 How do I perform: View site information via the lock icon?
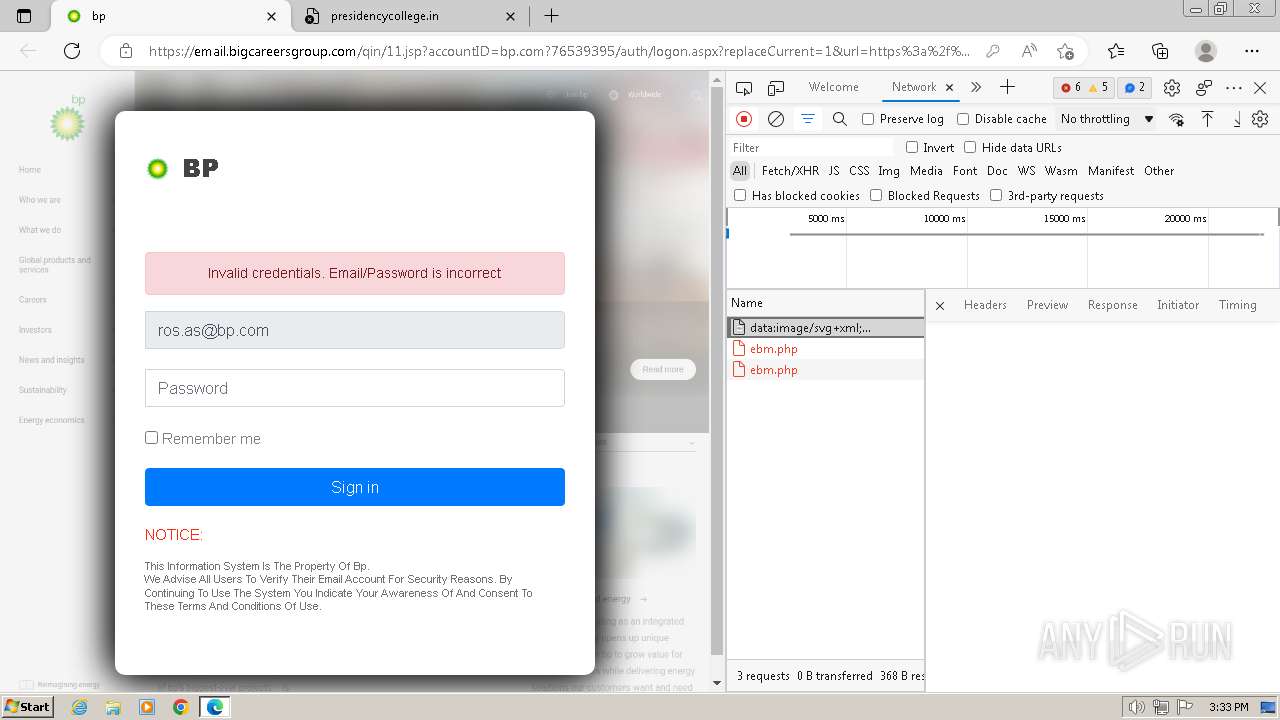click(x=125, y=51)
